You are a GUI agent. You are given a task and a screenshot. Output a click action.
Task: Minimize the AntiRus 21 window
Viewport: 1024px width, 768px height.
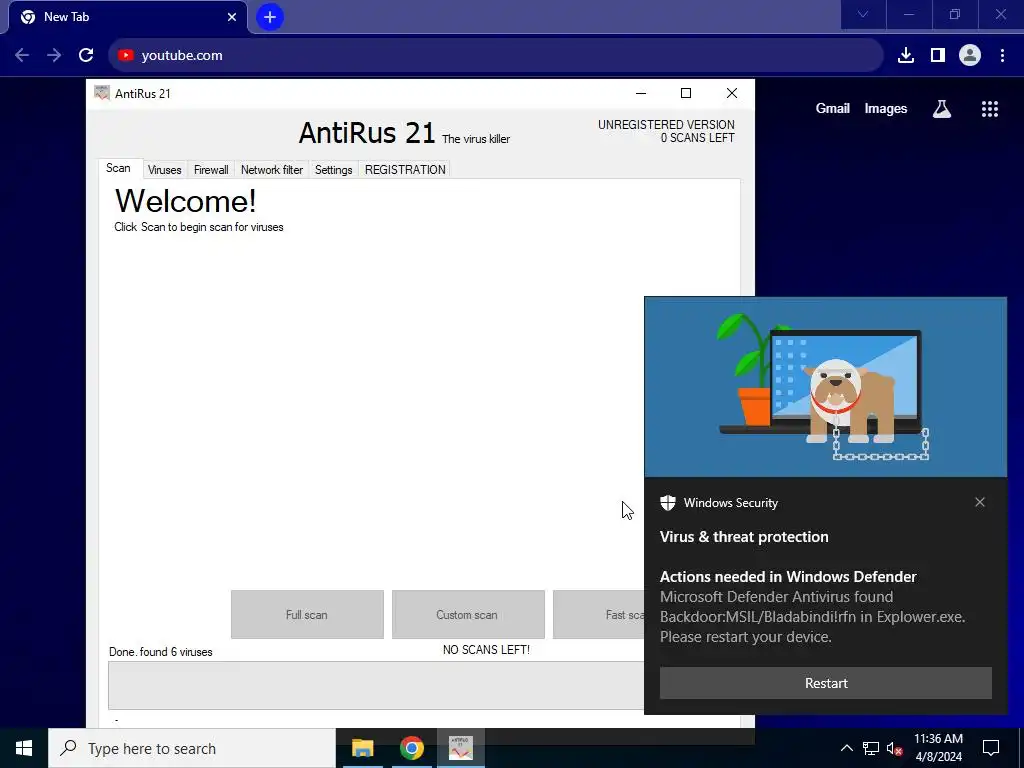(x=641, y=93)
